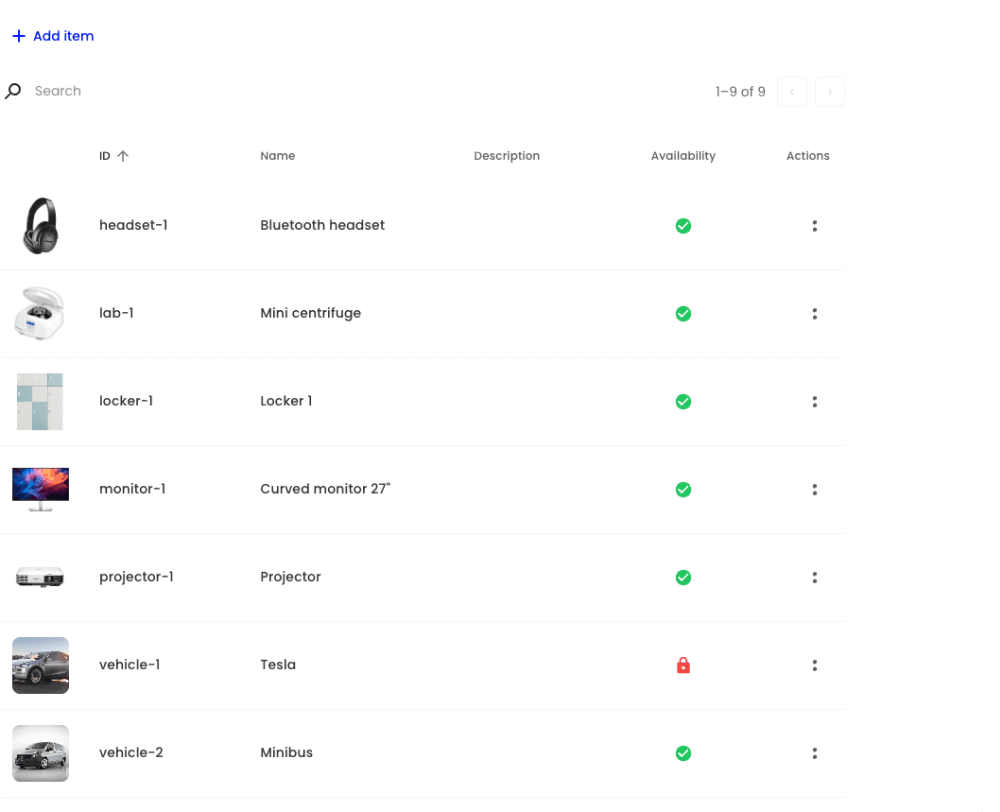
Task: Click the availability icon on the locker-1 row
Action: (x=683, y=402)
